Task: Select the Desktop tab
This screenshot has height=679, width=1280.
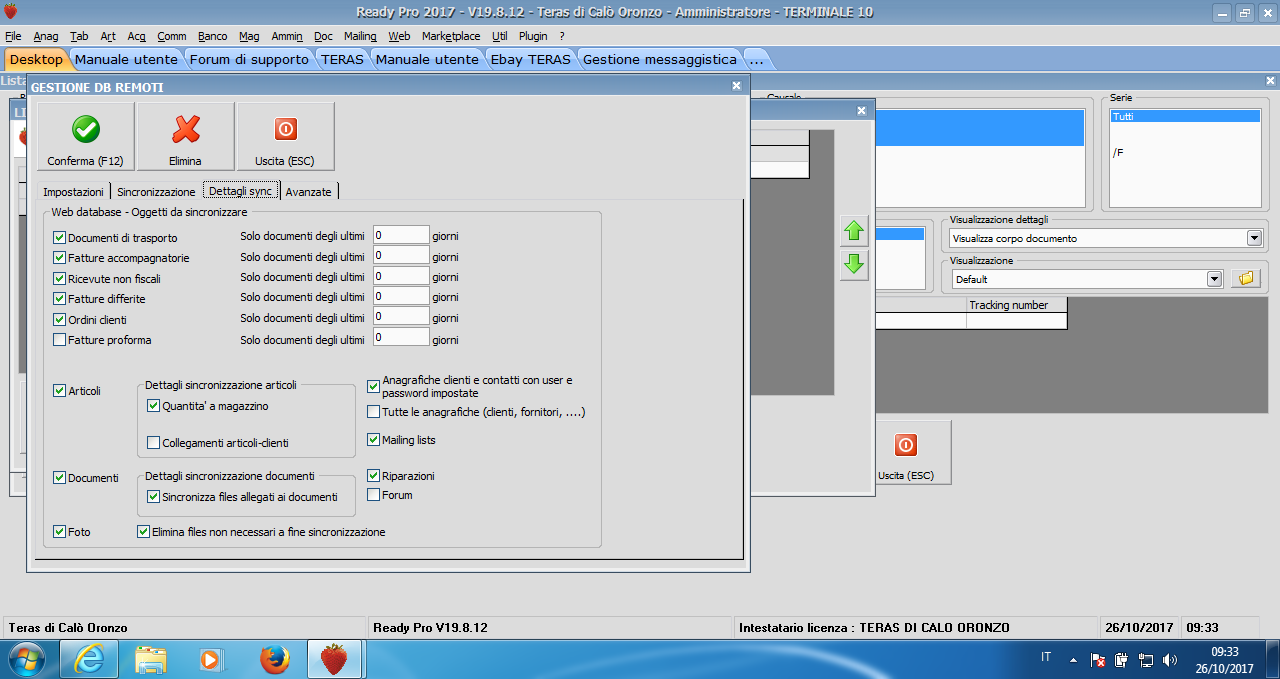Action: coord(36,59)
